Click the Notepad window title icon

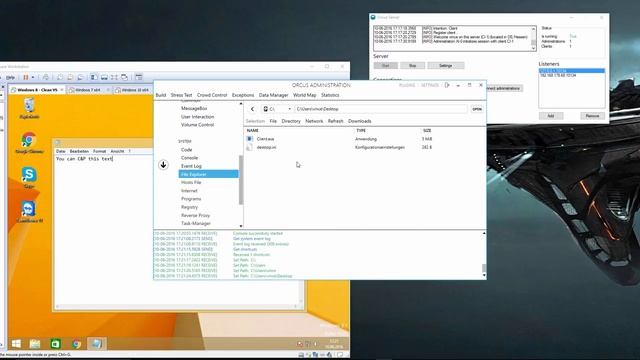pyautogui.click(x=58, y=143)
